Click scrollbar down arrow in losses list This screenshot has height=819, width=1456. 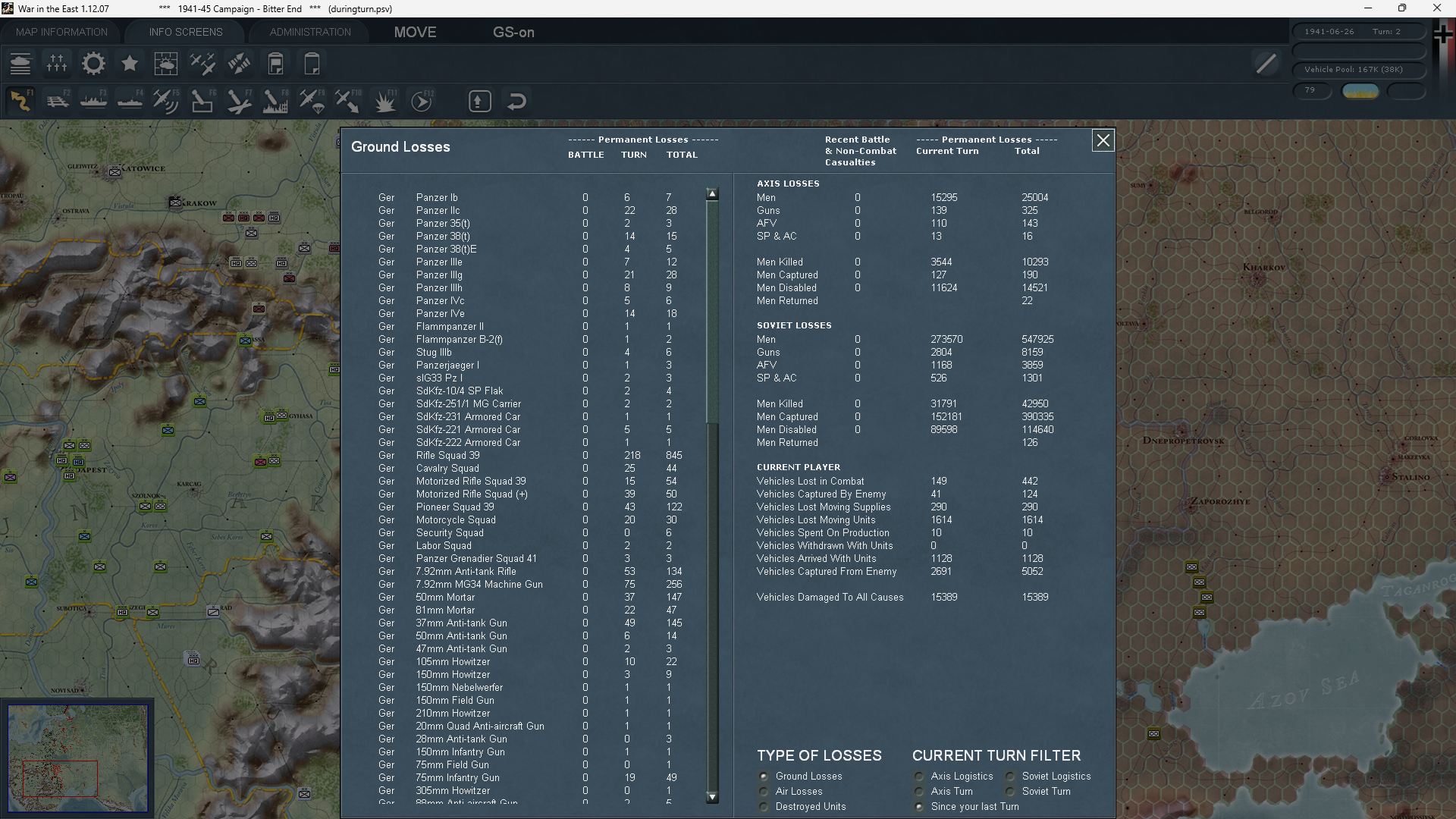pos(712,797)
